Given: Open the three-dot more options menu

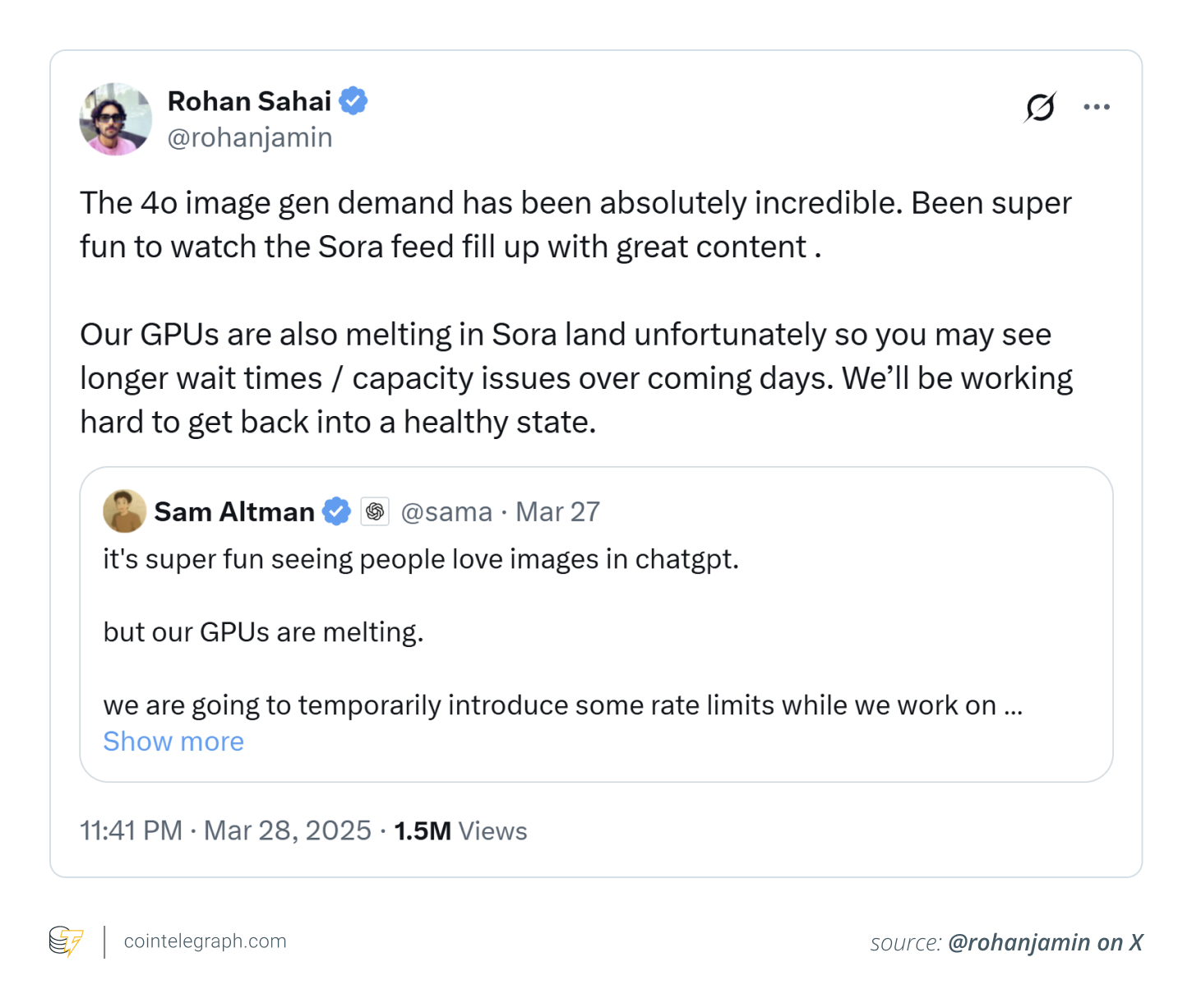Looking at the screenshot, I should click(1097, 107).
